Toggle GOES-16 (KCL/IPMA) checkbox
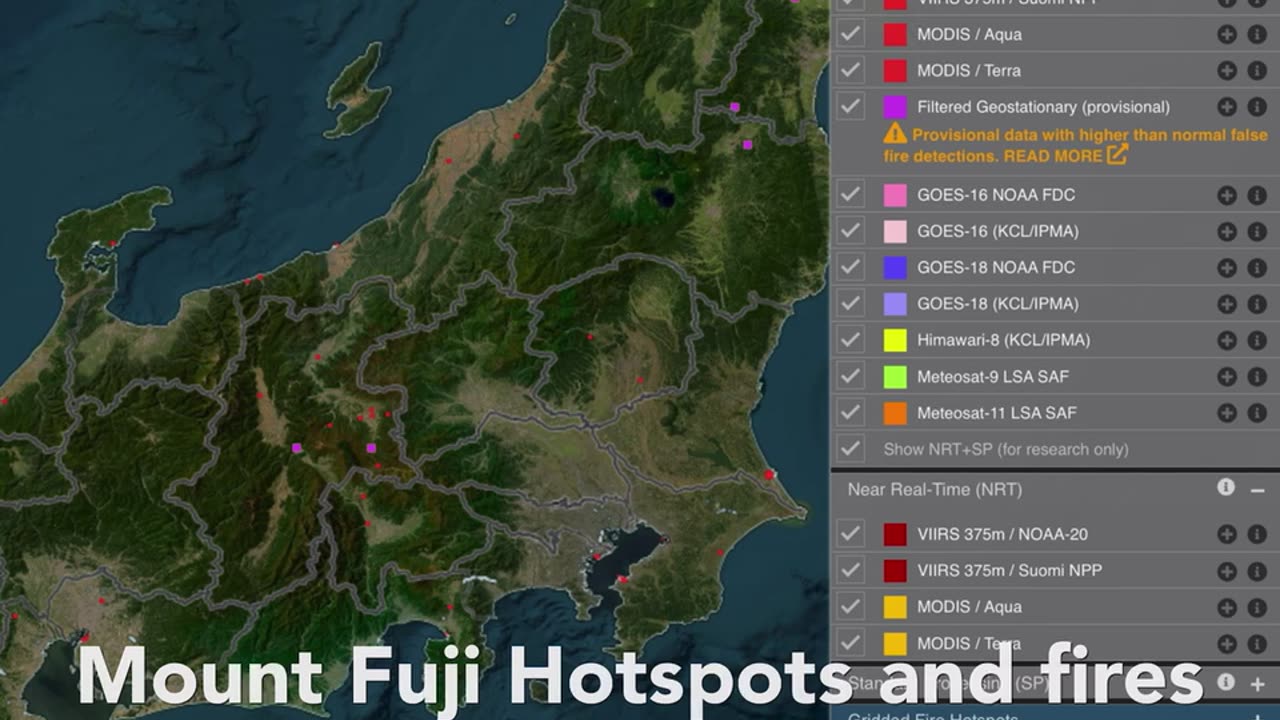This screenshot has width=1280, height=720. tap(850, 231)
